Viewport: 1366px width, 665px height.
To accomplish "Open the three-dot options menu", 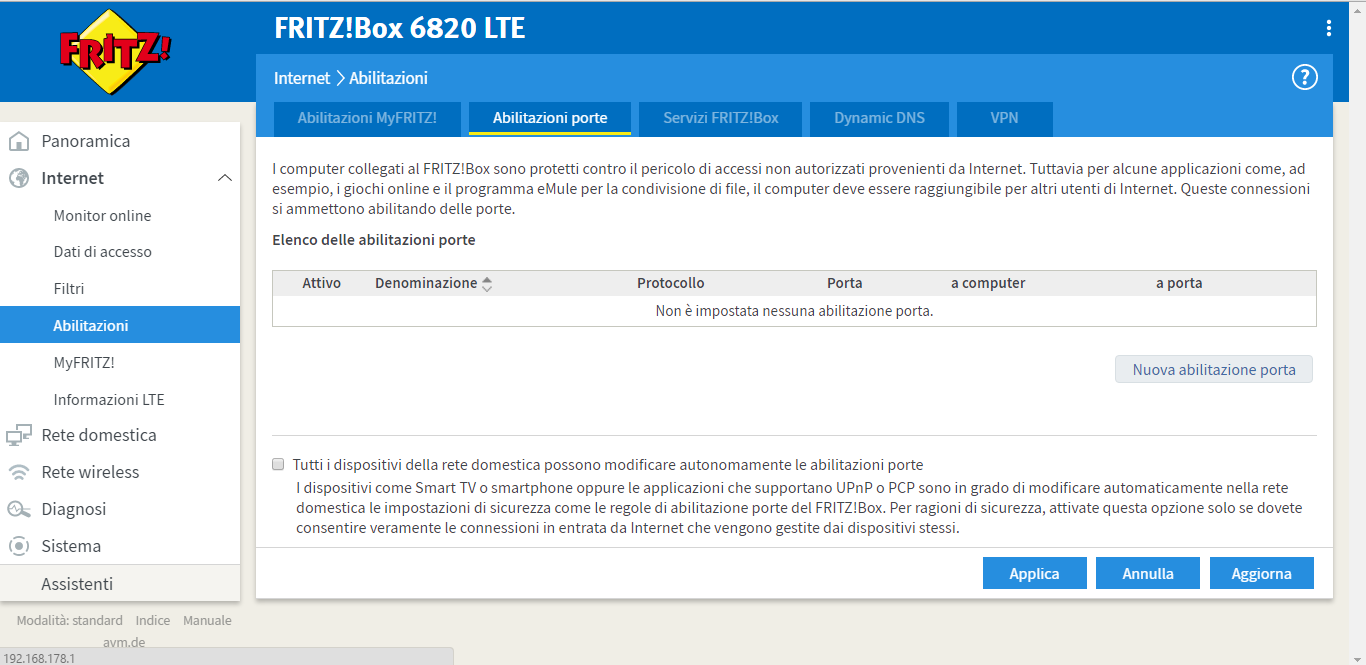I will pyautogui.click(x=1328, y=28).
